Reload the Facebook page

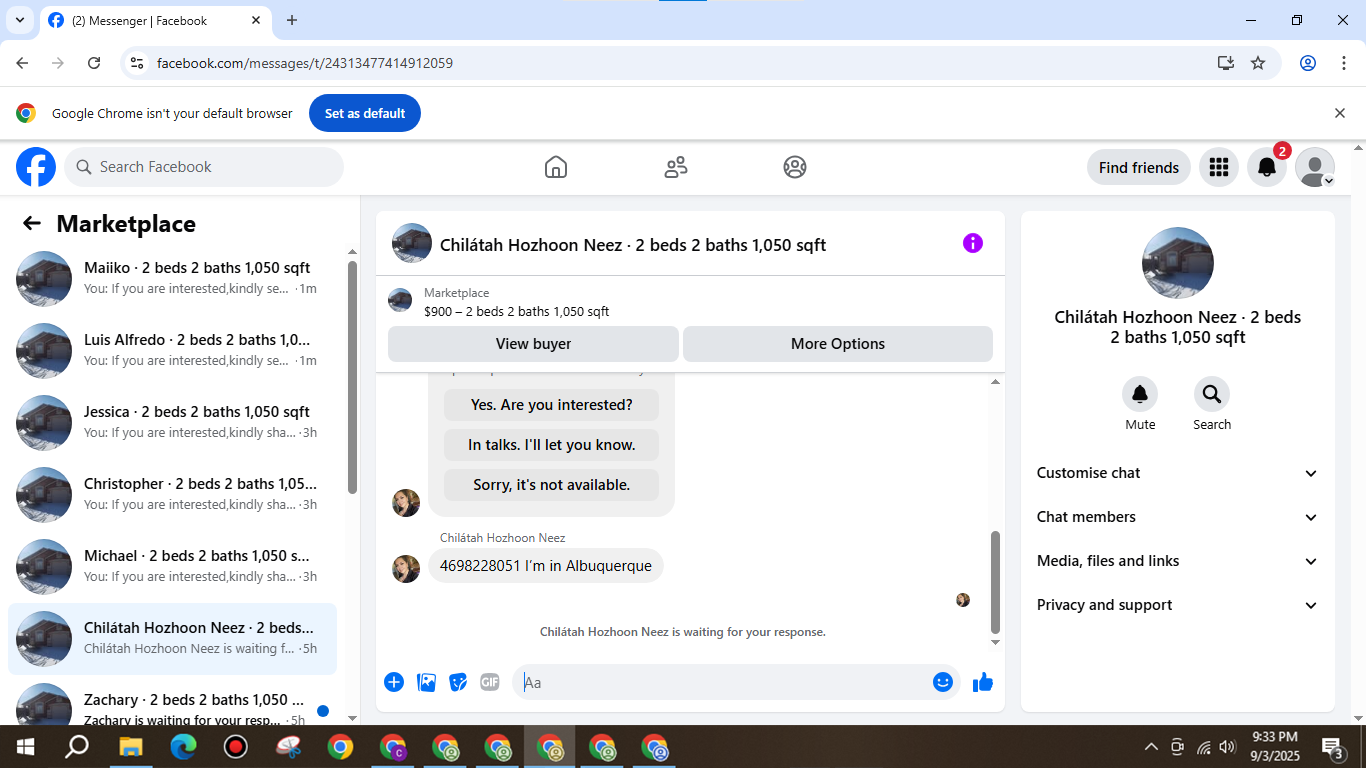(94, 63)
